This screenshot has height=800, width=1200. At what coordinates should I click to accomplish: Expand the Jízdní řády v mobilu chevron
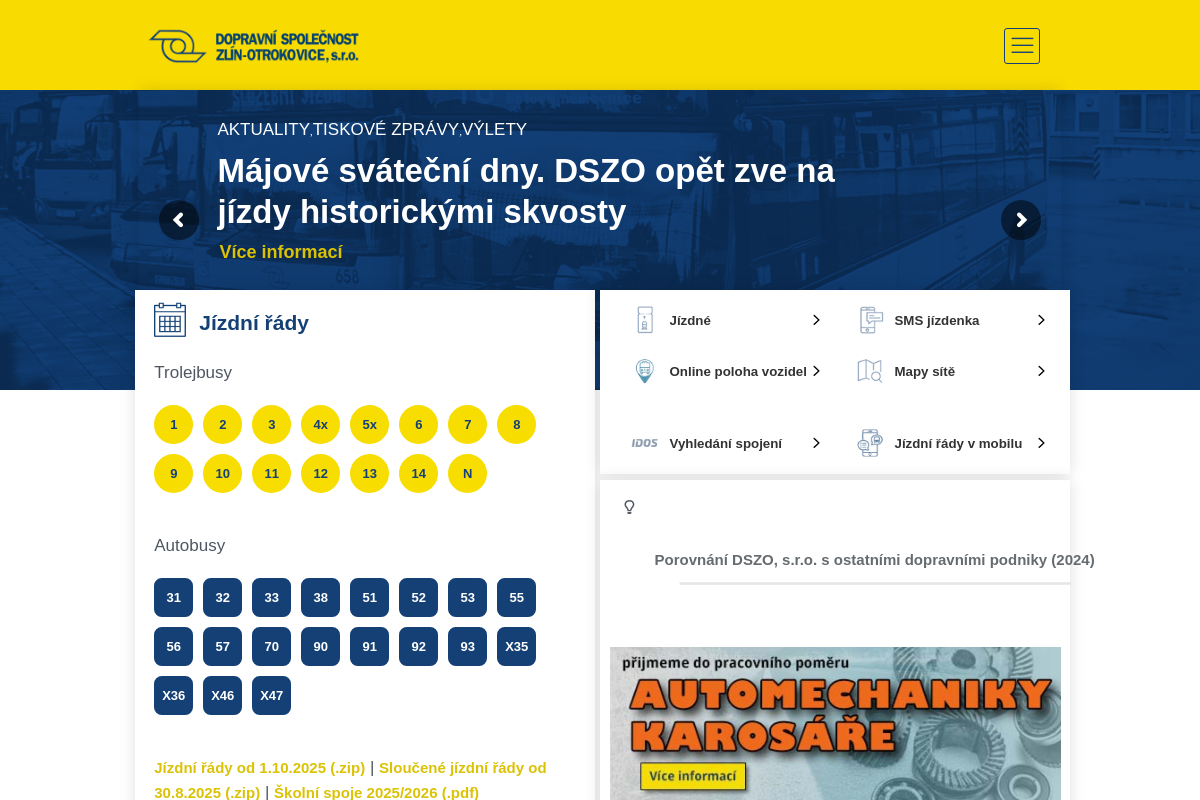pyautogui.click(x=1041, y=443)
